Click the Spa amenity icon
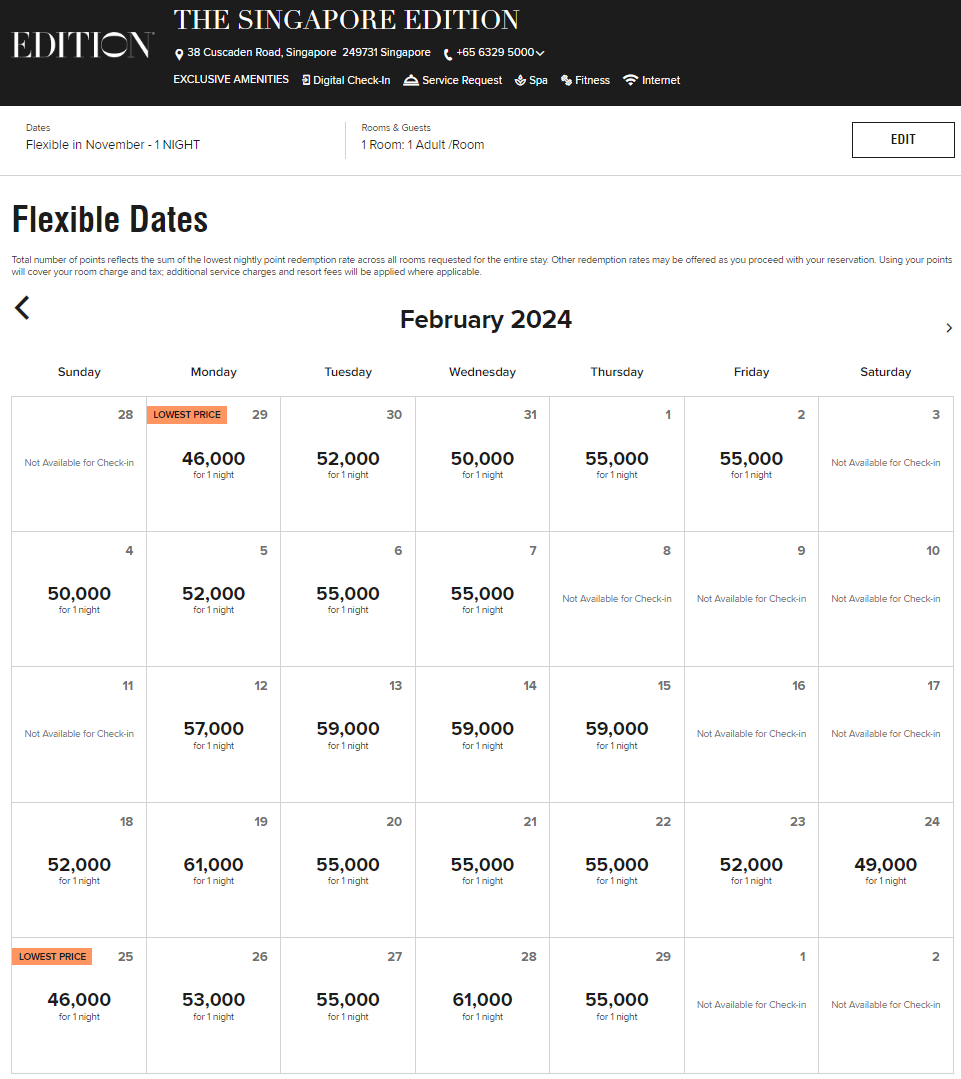 (x=520, y=80)
